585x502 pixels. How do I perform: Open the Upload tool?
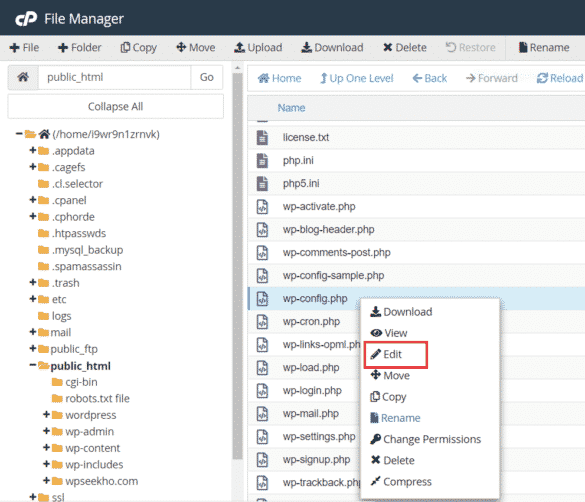[258, 48]
